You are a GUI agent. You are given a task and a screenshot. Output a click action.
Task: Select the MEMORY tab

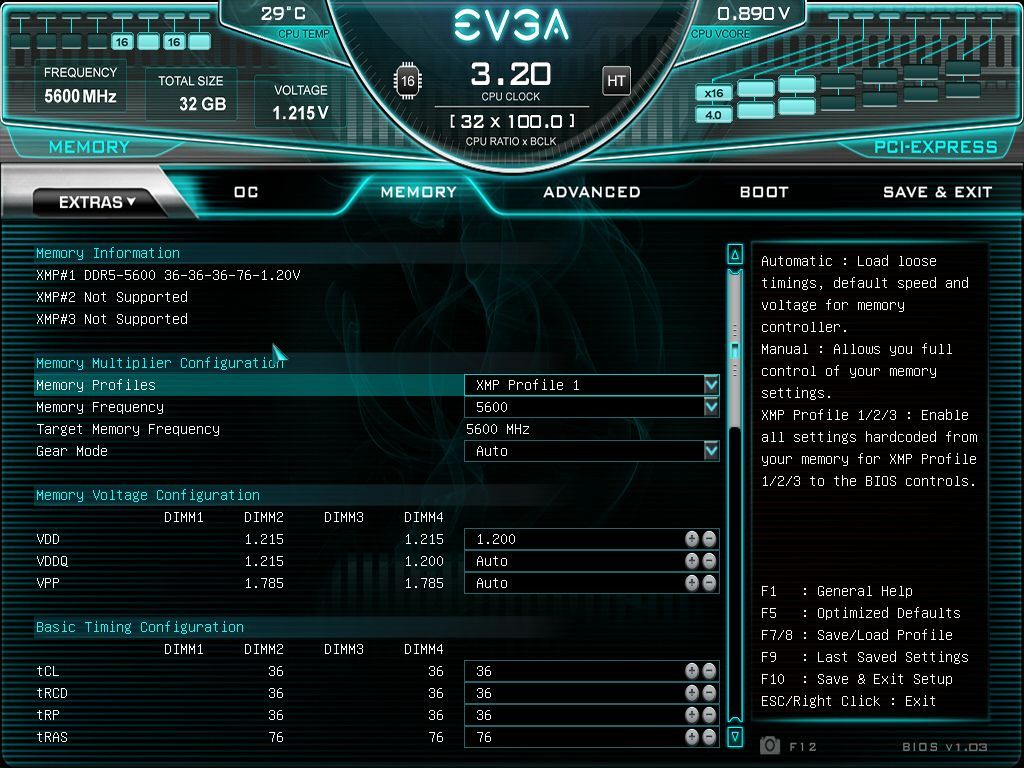coord(419,192)
